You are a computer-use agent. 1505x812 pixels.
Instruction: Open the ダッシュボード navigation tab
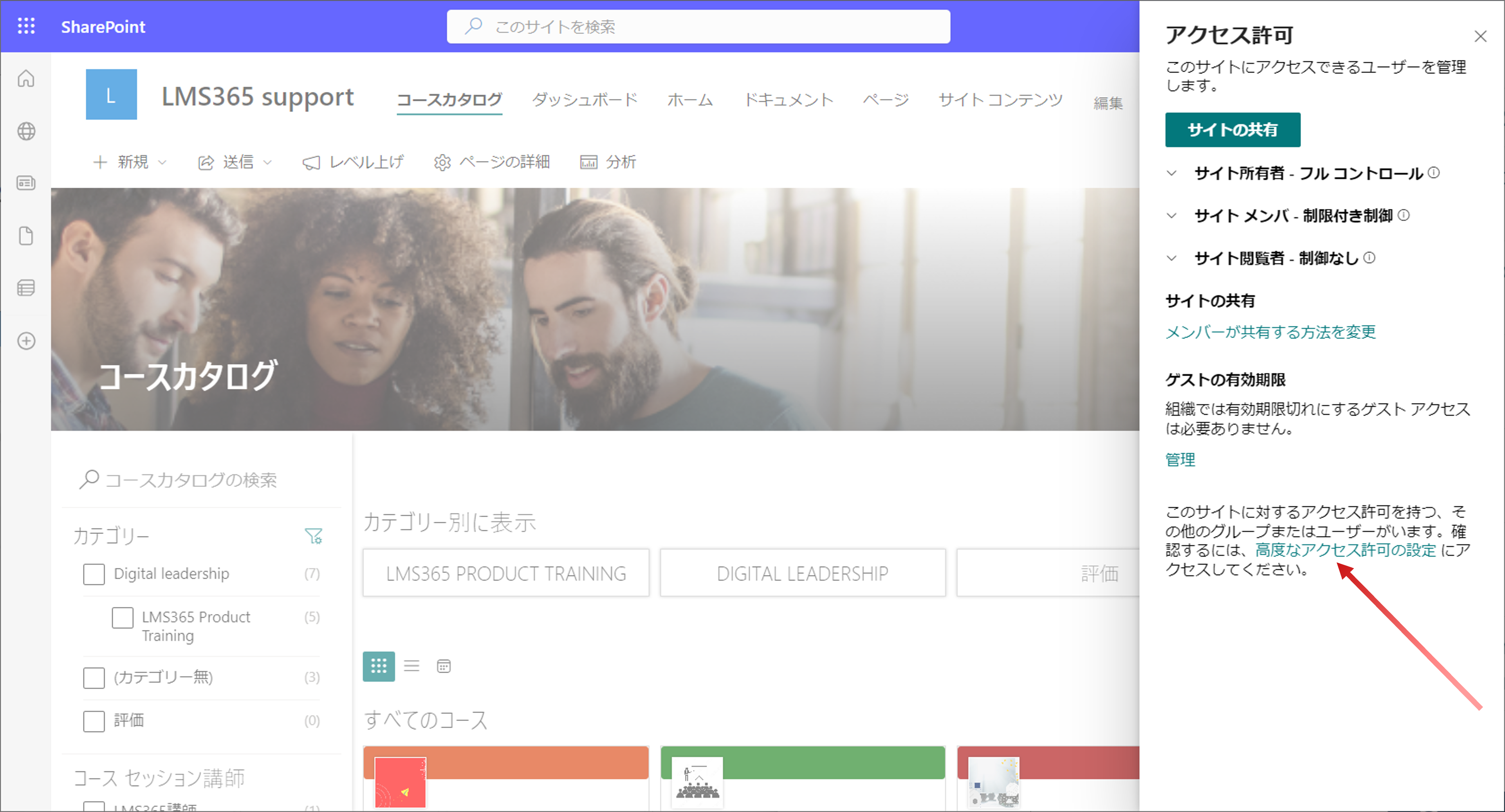[x=585, y=100]
